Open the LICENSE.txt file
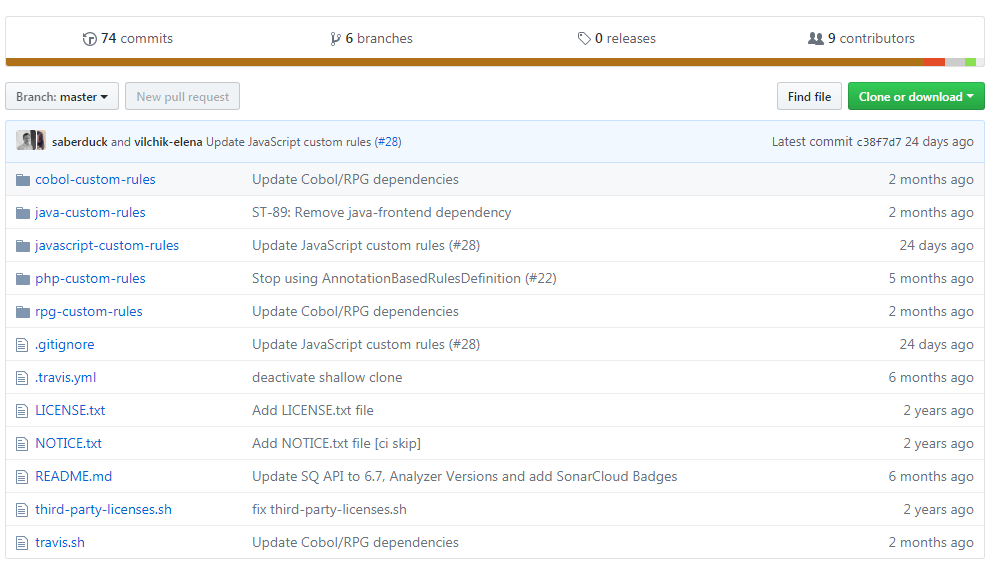 (70, 410)
